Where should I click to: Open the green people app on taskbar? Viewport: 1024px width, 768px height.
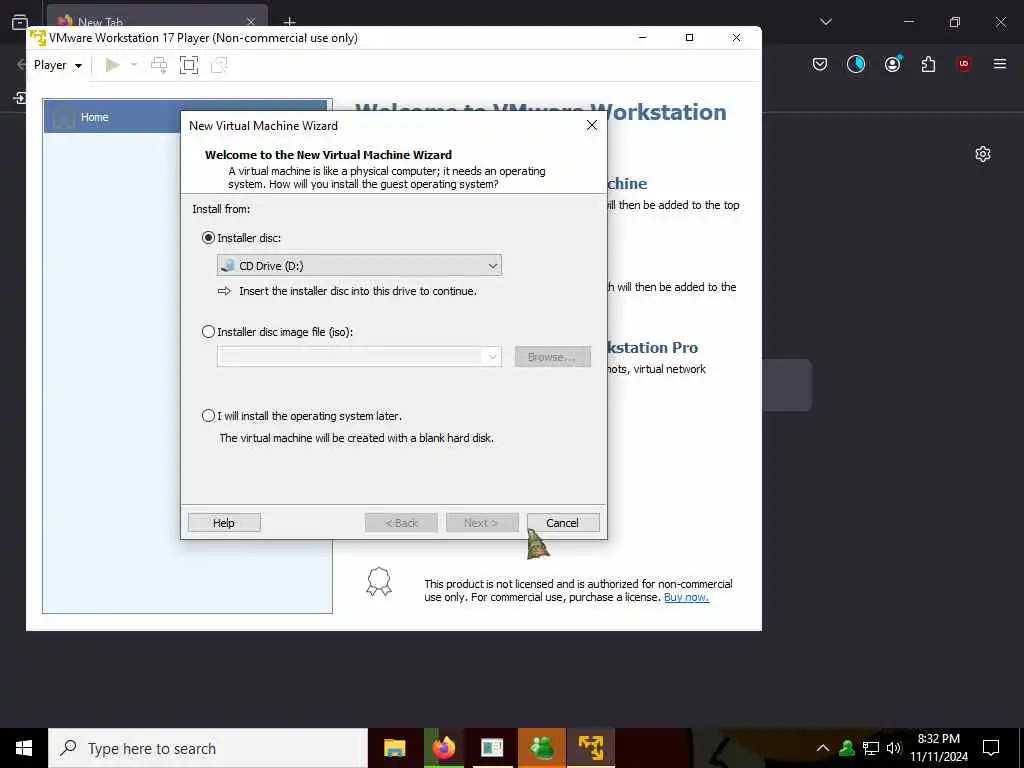coord(541,748)
